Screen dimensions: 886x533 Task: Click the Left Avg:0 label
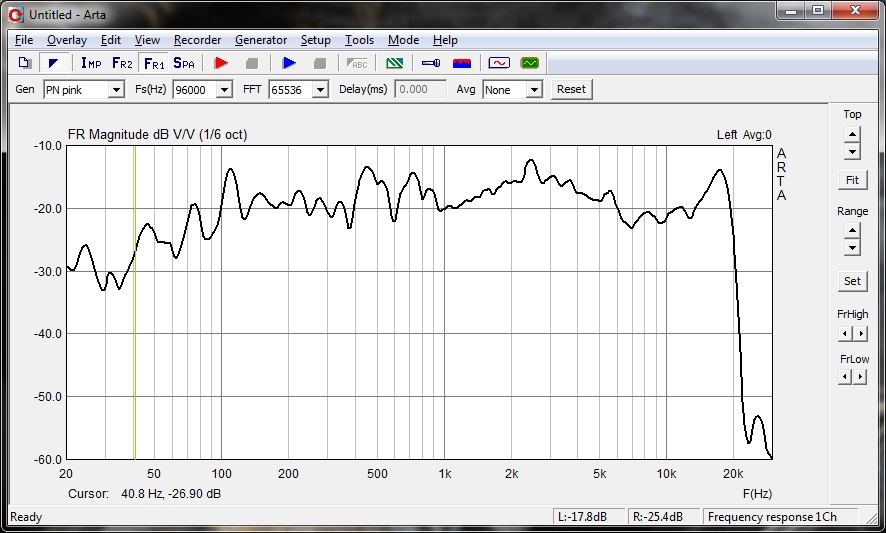coord(744,135)
